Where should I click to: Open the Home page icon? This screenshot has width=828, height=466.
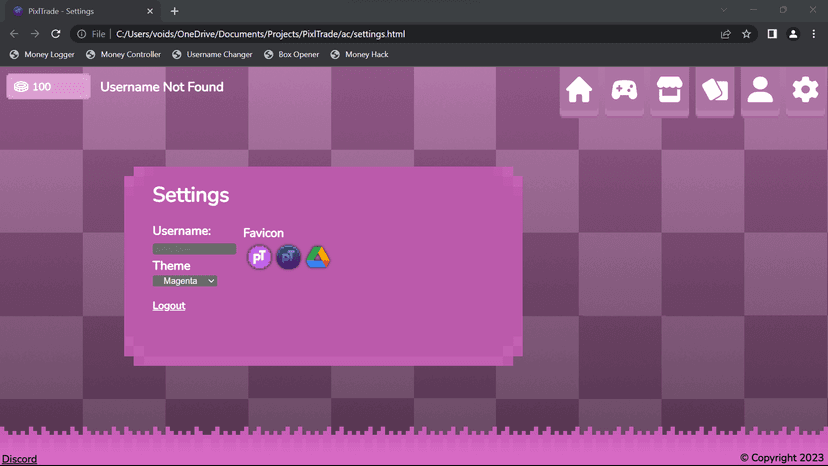[x=579, y=90]
